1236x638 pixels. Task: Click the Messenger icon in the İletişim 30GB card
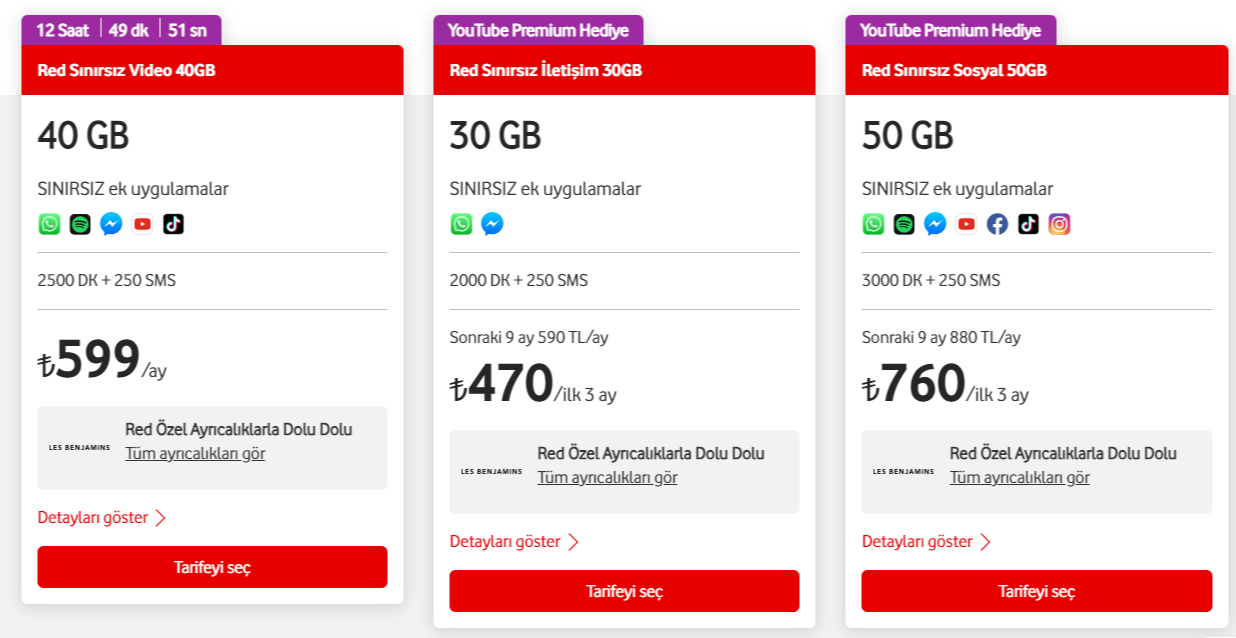point(492,224)
